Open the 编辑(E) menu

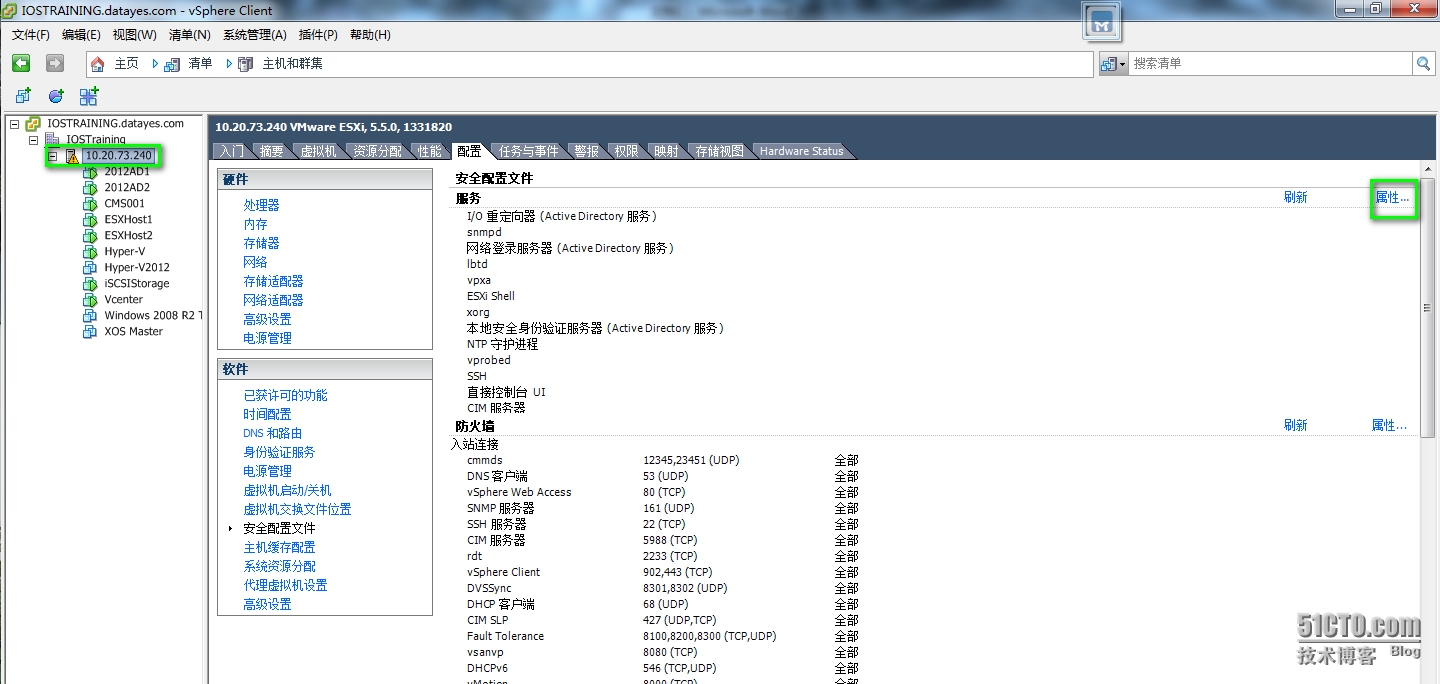[81, 35]
